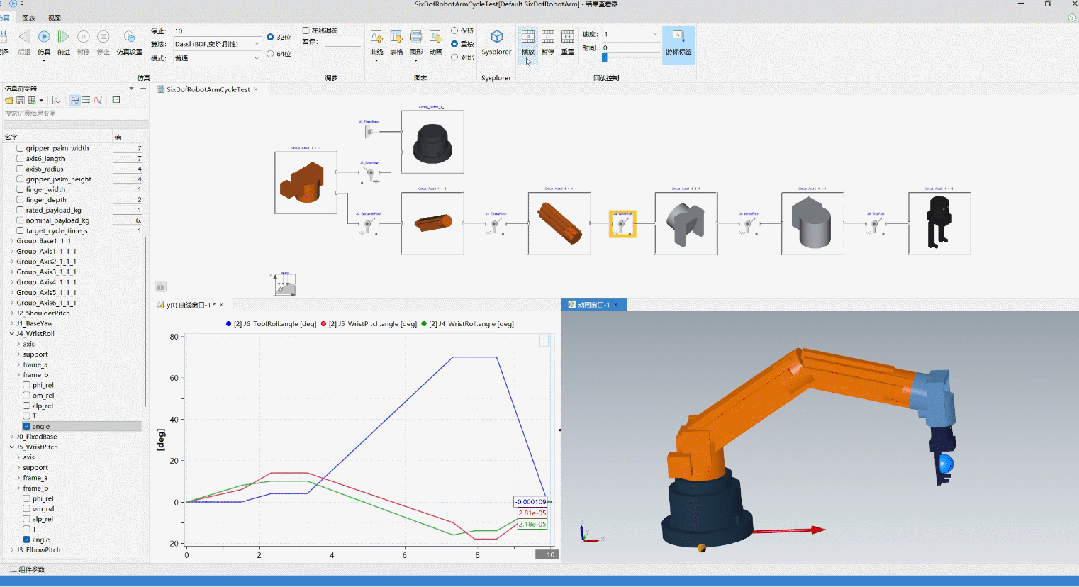Click the folder icon in variable browser toolbar
Image resolution: width=1079 pixels, height=587 pixels.
(x=9, y=100)
